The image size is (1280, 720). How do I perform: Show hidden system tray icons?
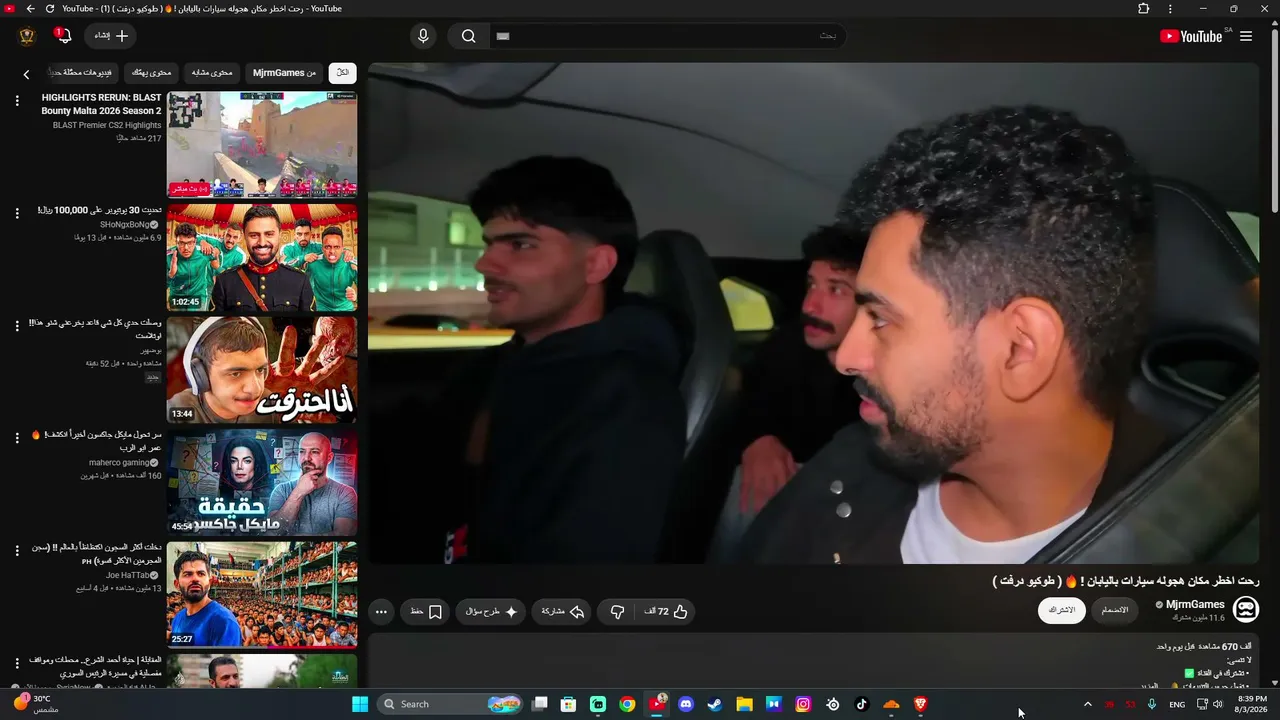(x=1088, y=704)
